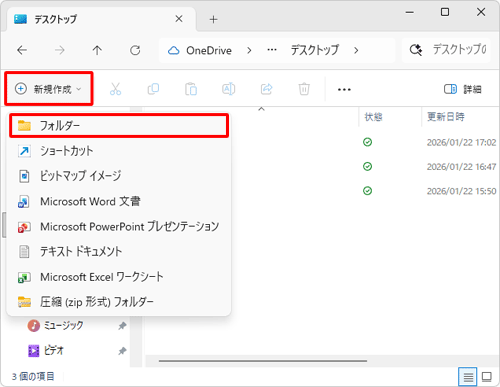The height and width of the screenshot is (387, 500).
Task: Open ミュージック in navigation pane
Action: tap(63, 325)
